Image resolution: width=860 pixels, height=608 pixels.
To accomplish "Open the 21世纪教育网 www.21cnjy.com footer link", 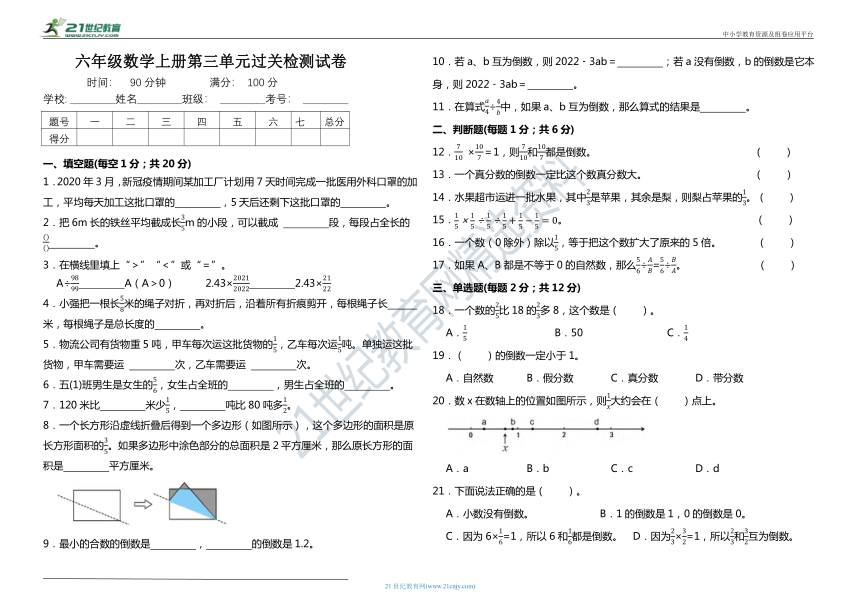I will point(430,586).
